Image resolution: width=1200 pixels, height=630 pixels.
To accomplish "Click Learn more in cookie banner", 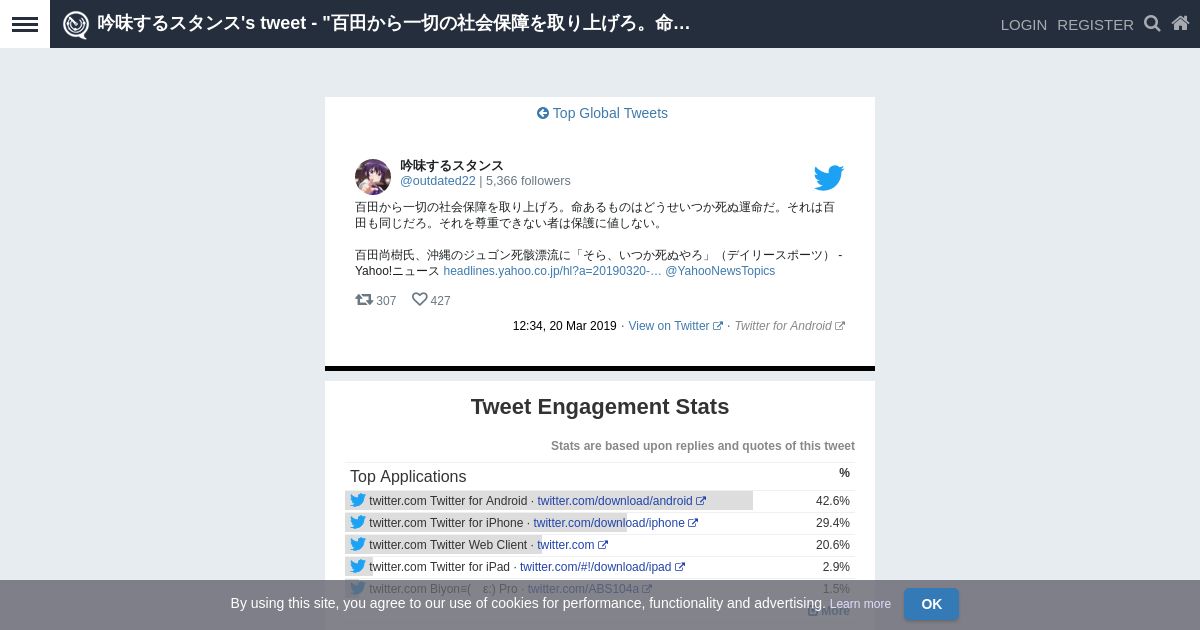I will pos(860,604).
